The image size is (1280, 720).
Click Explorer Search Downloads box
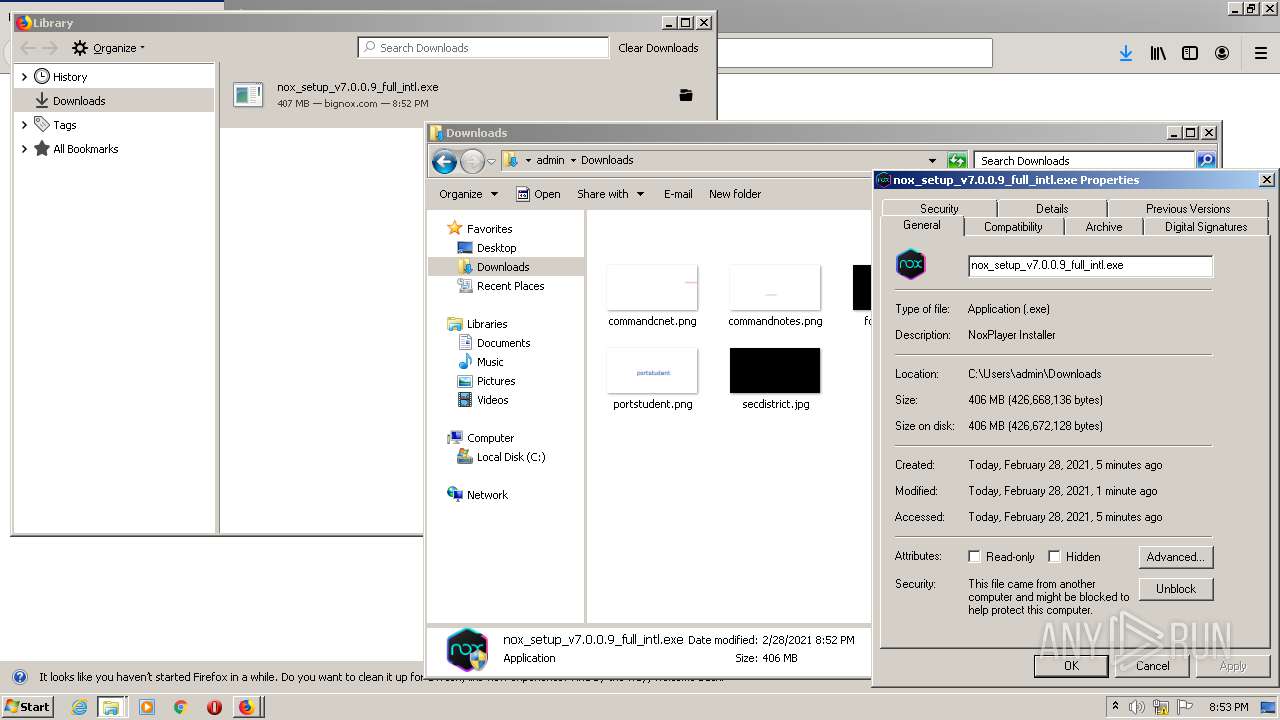pyautogui.click(x=1085, y=160)
